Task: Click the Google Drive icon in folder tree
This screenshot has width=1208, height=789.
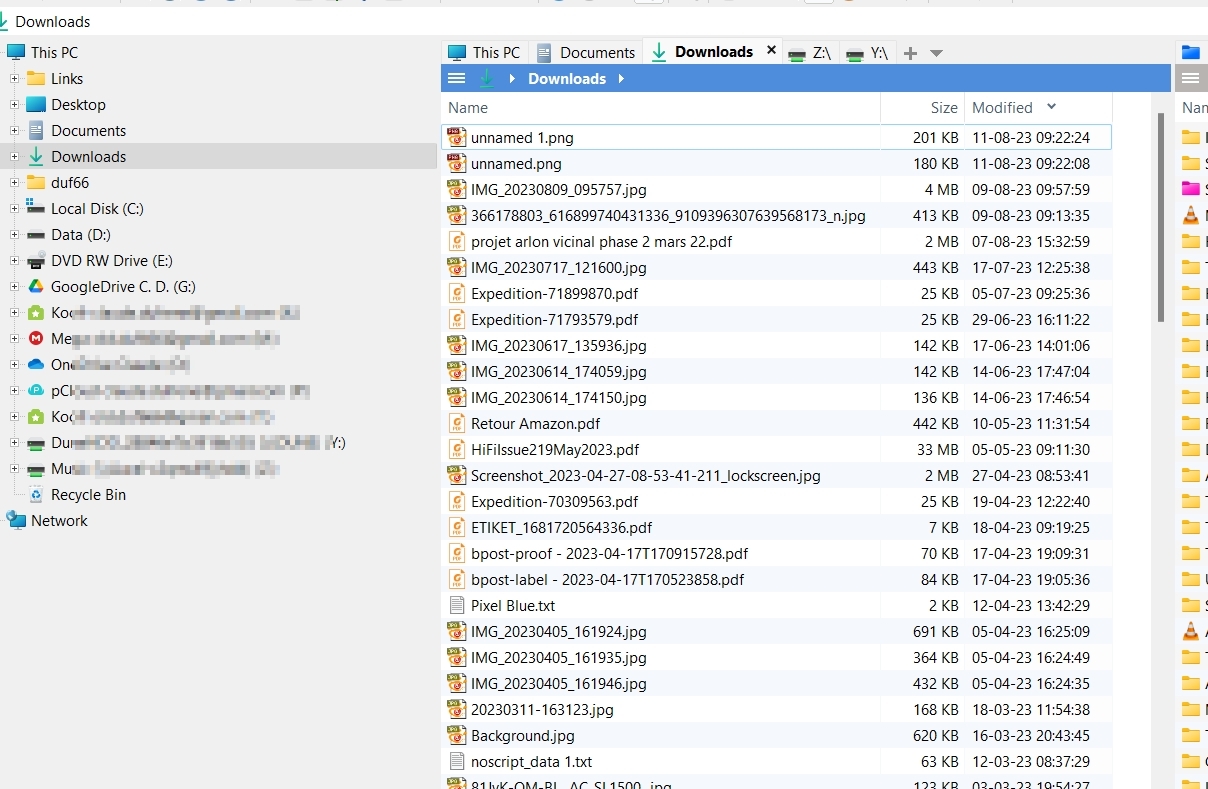Action: point(36,287)
